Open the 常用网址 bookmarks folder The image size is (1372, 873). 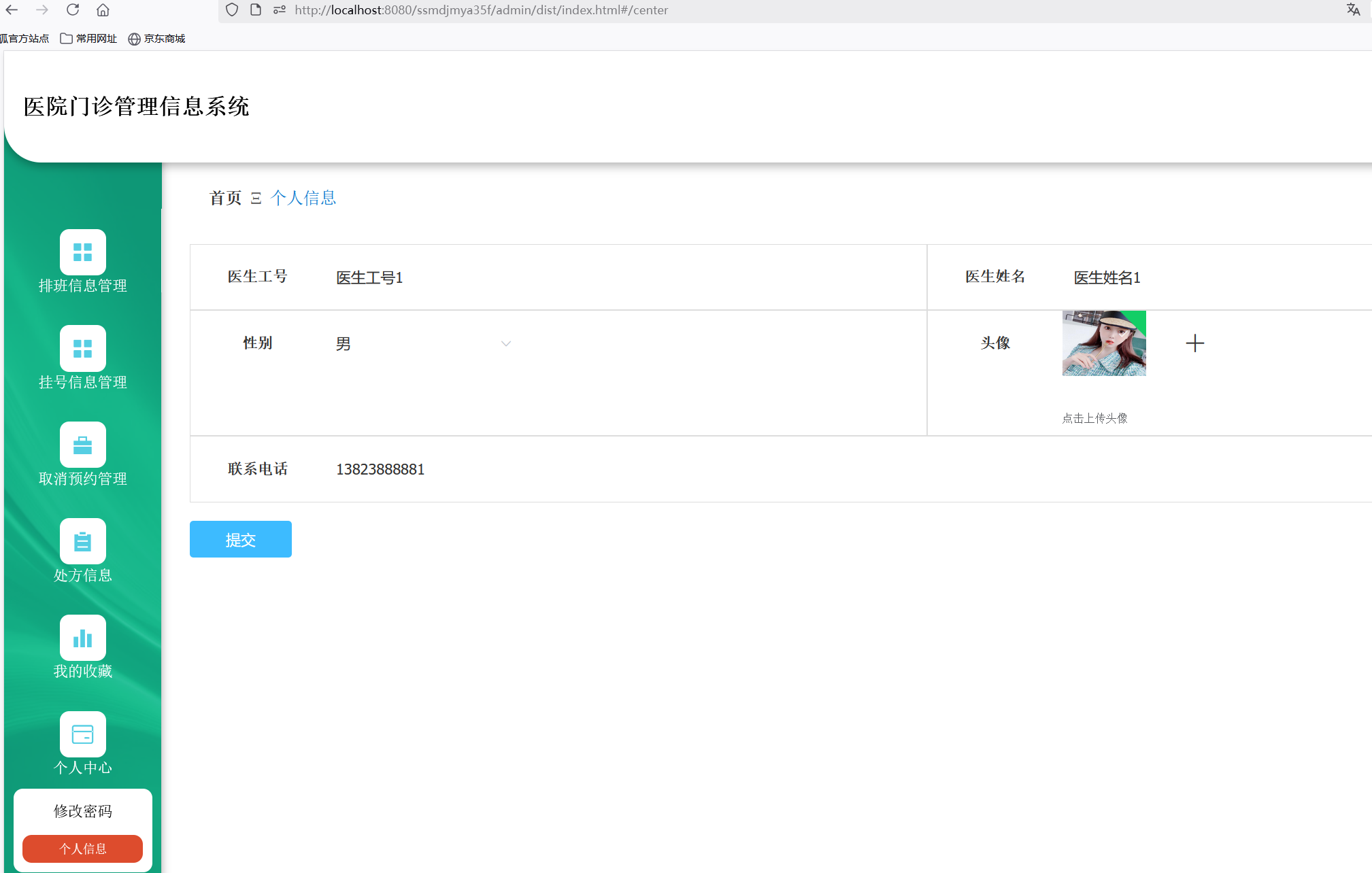88,39
